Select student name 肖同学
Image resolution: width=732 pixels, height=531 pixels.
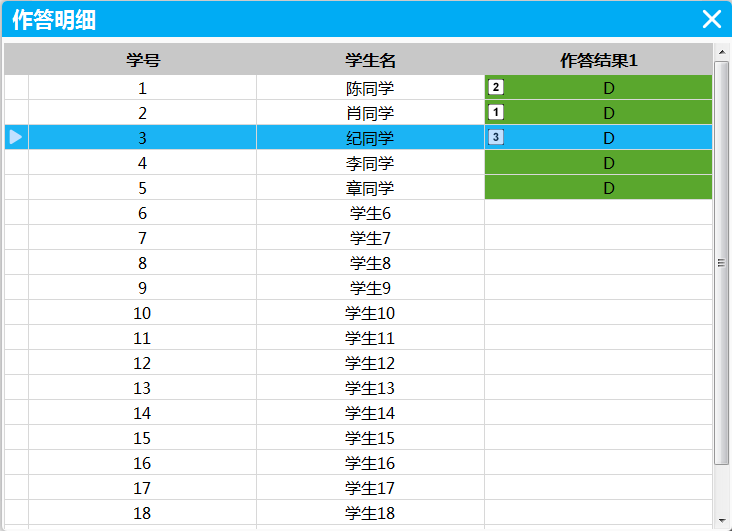pyautogui.click(x=370, y=113)
